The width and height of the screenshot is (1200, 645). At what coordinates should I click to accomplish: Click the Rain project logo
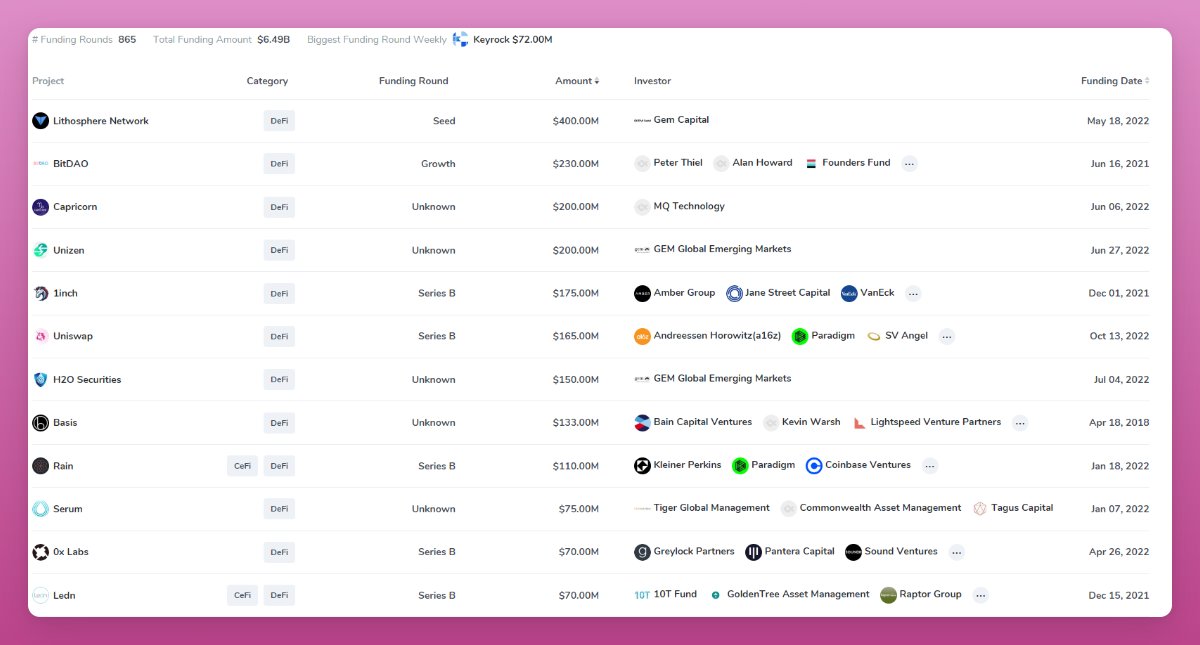40,466
